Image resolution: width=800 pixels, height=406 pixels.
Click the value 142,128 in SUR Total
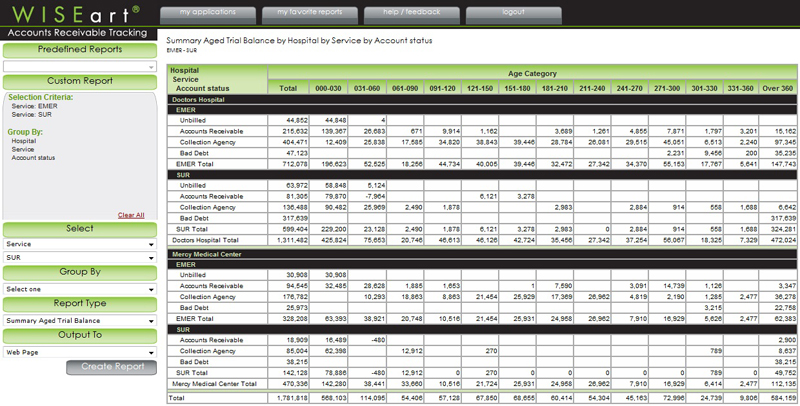[x=295, y=373]
